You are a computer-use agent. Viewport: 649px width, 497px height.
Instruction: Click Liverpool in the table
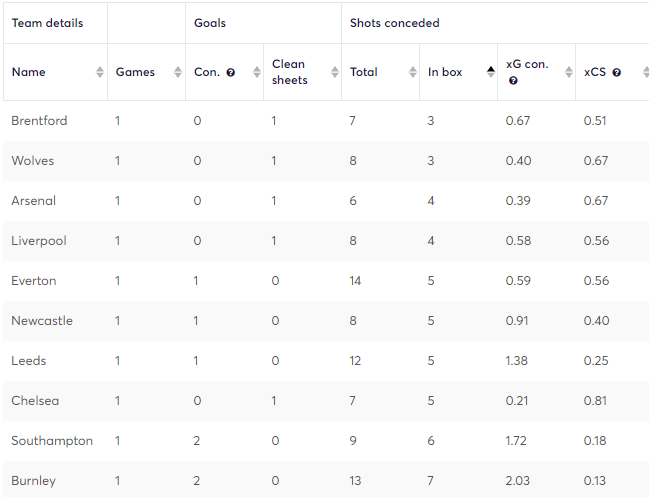(x=38, y=241)
